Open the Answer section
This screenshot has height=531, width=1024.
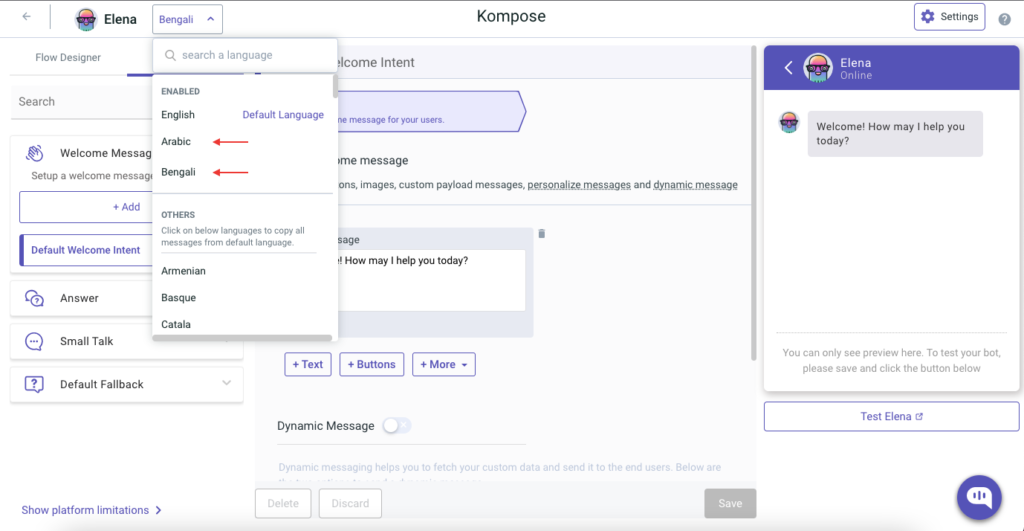81,298
